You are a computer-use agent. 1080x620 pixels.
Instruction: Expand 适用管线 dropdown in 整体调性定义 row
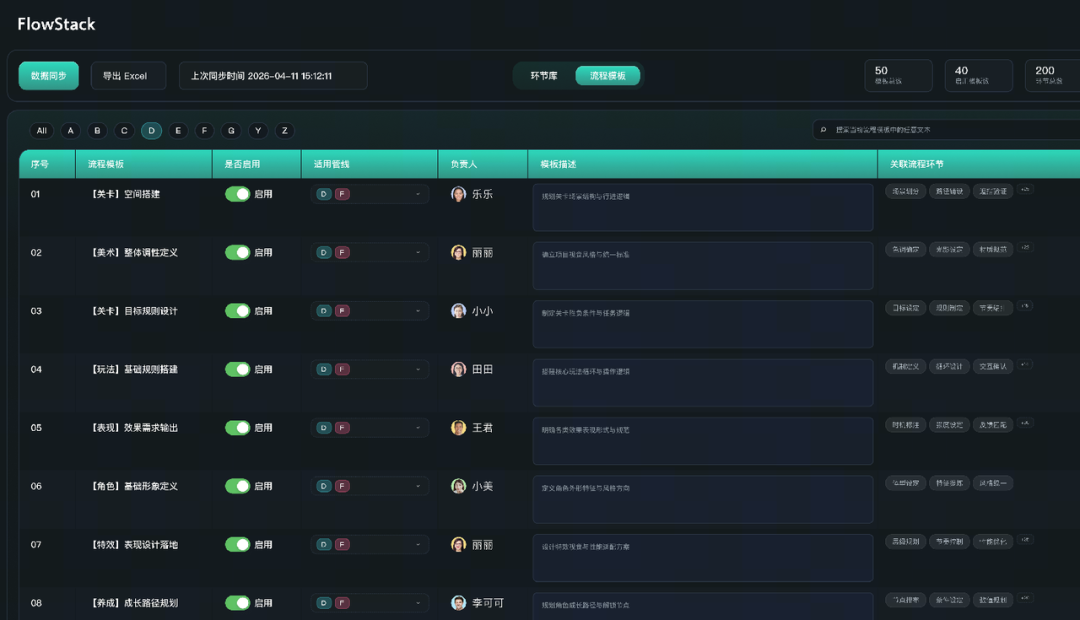[370, 253]
